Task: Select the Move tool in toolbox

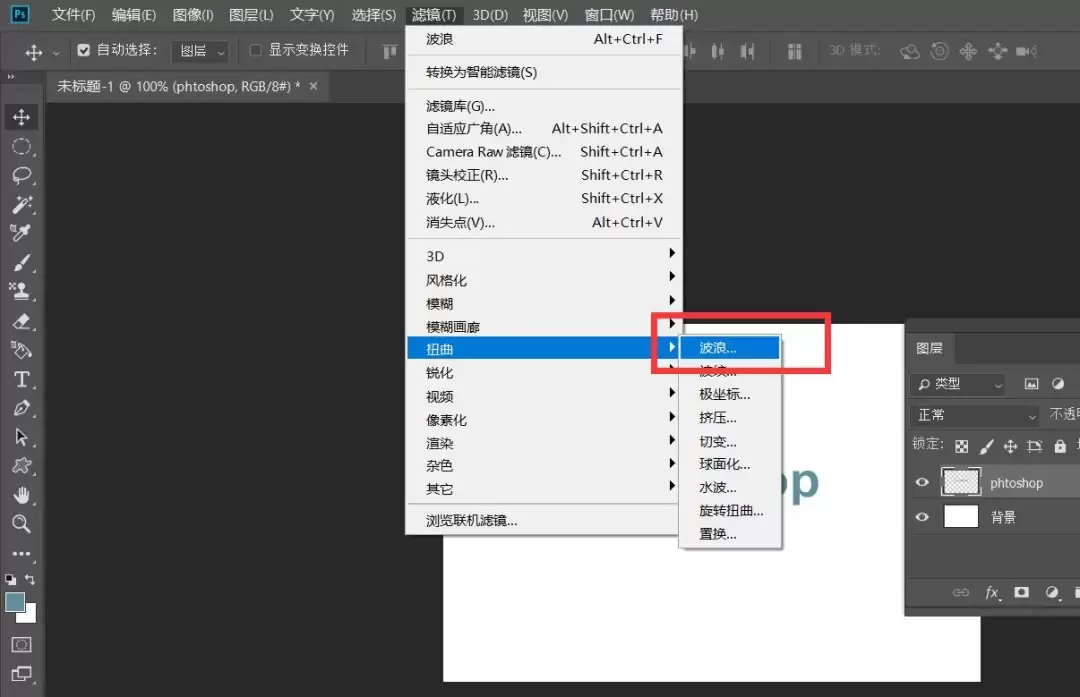Action: click(21, 117)
